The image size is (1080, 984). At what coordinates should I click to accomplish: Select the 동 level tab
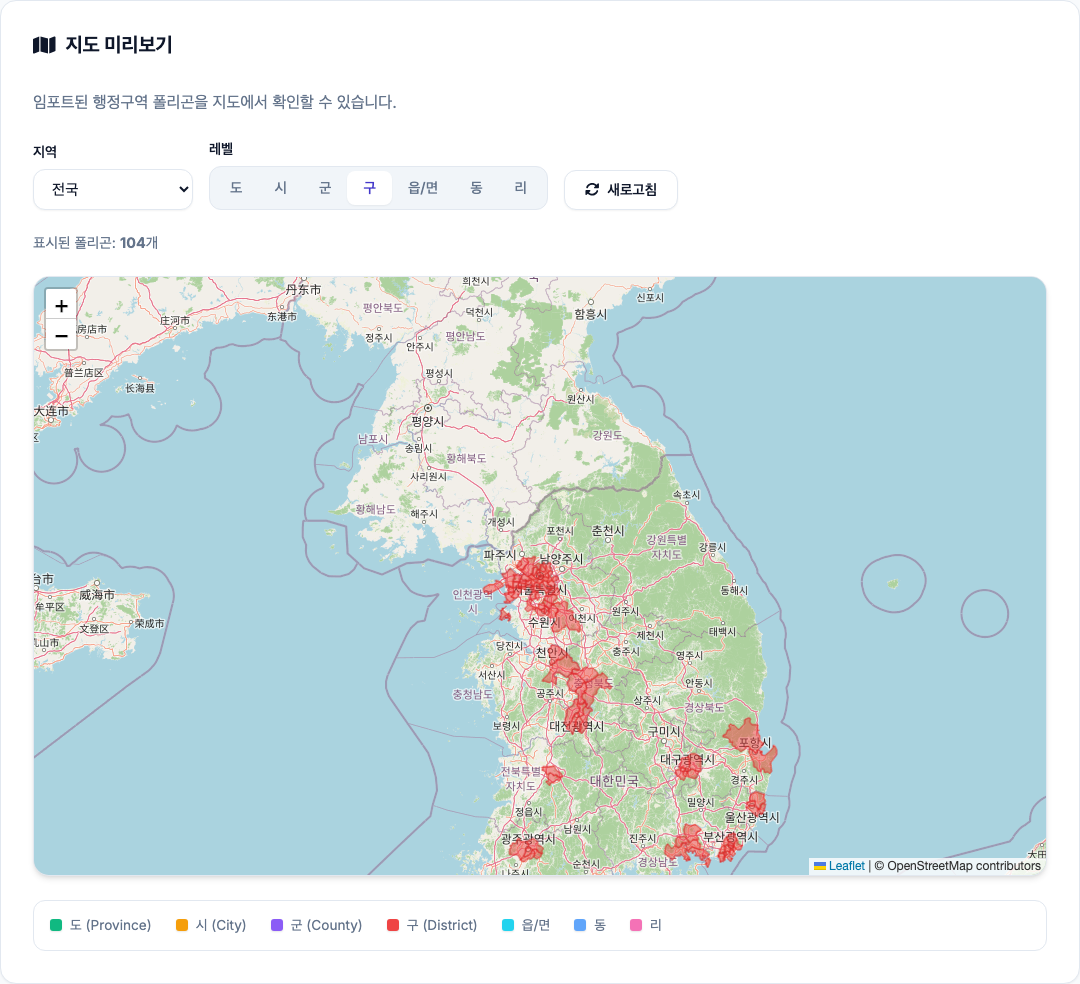point(477,188)
